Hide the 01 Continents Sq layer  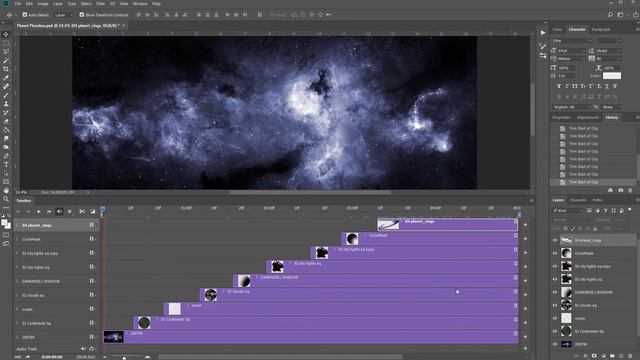pyautogui.click(x=555, y=331)
